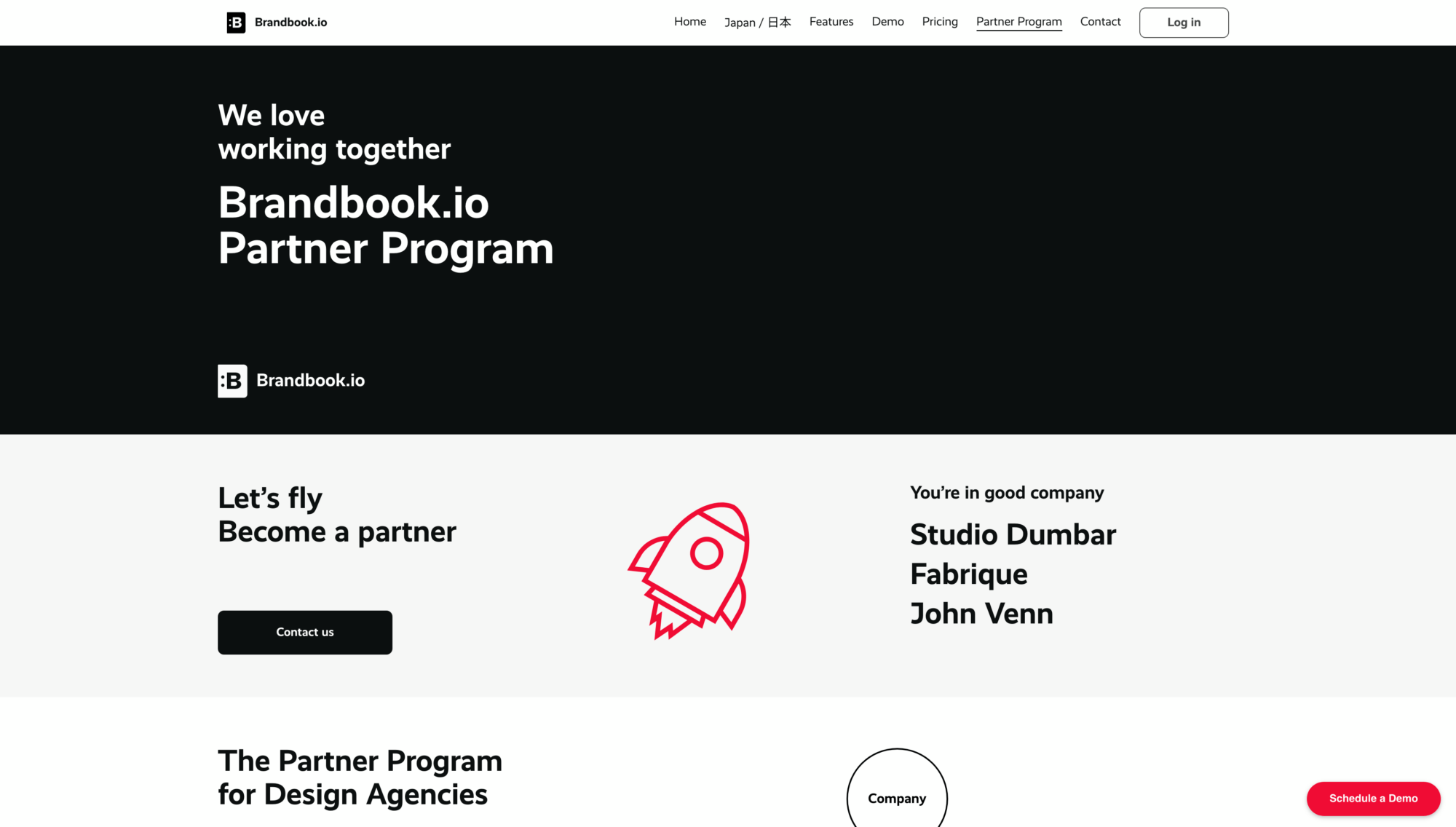Click the red Schedule a Demo button
Viewport: 1456px width, 827px height.
pyautogui.click(x=1373, y=798)
